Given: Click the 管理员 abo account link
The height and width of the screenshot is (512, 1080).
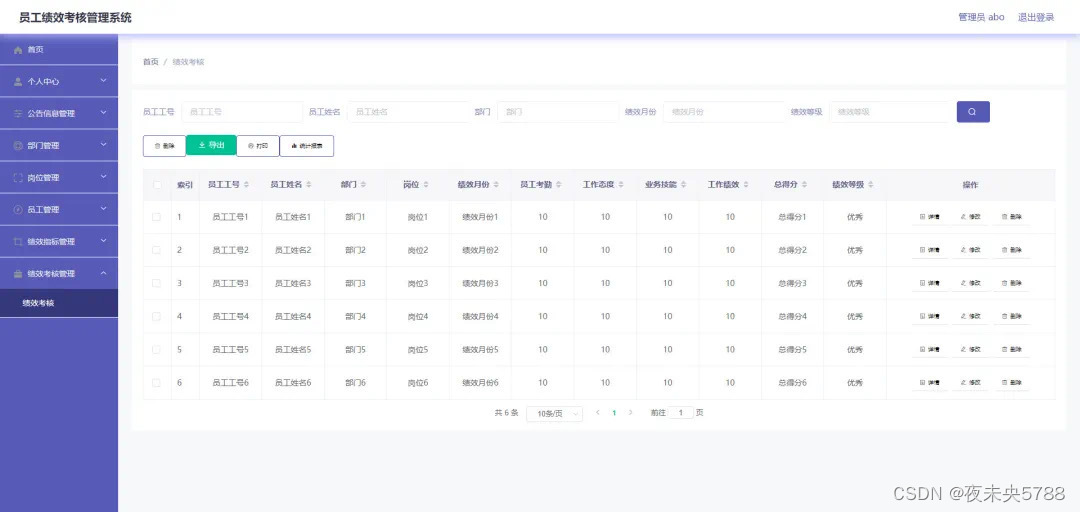Looking at the screenshot, I should (981, 17).
